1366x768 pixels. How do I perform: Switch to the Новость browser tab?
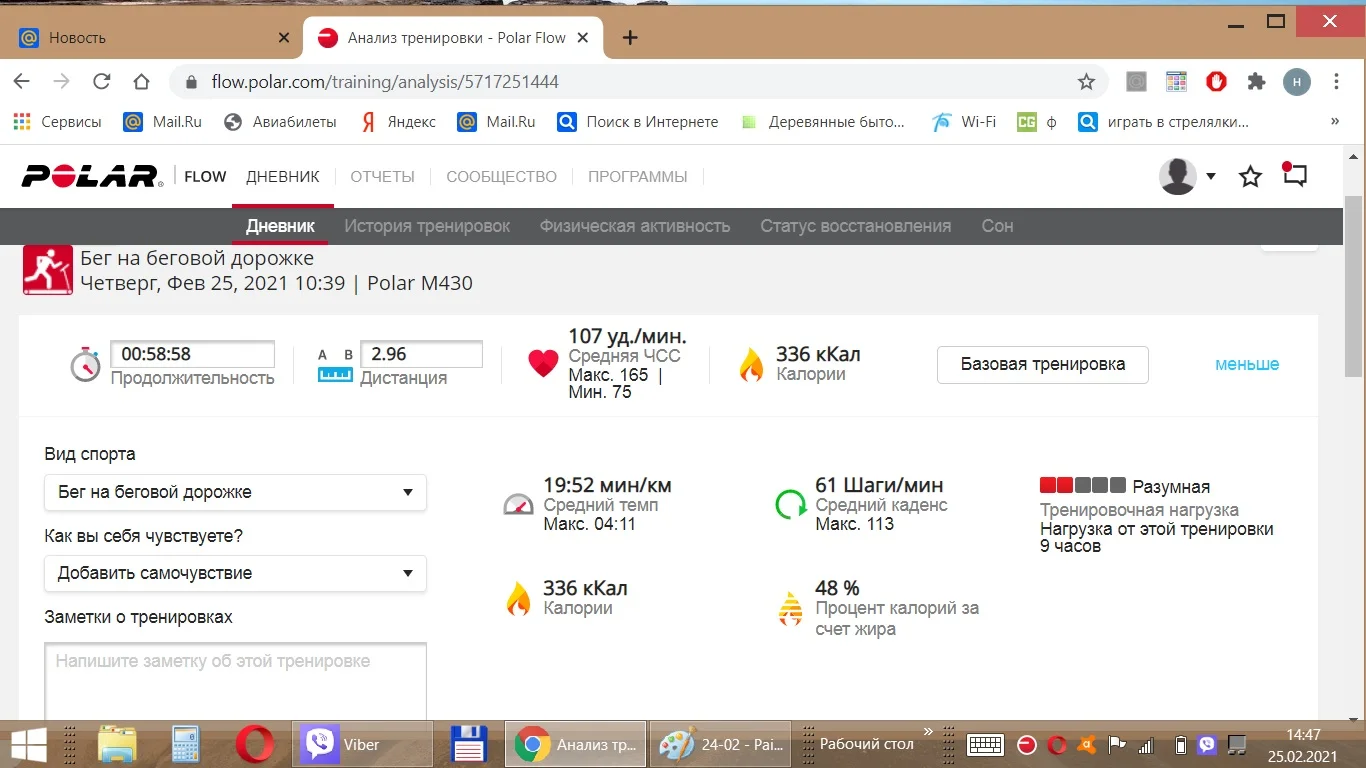coord(154,38)
